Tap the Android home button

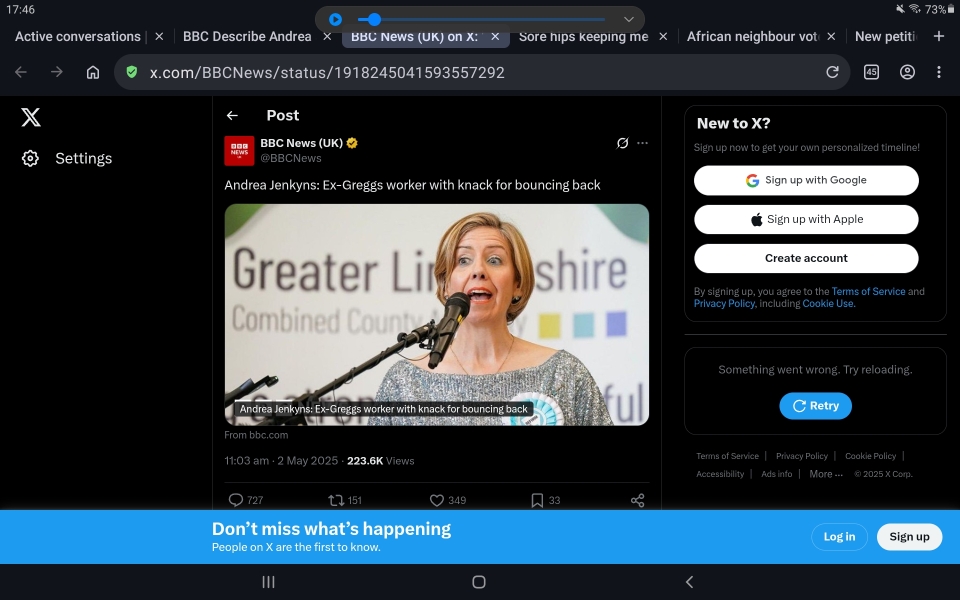[x=479, y=582]
